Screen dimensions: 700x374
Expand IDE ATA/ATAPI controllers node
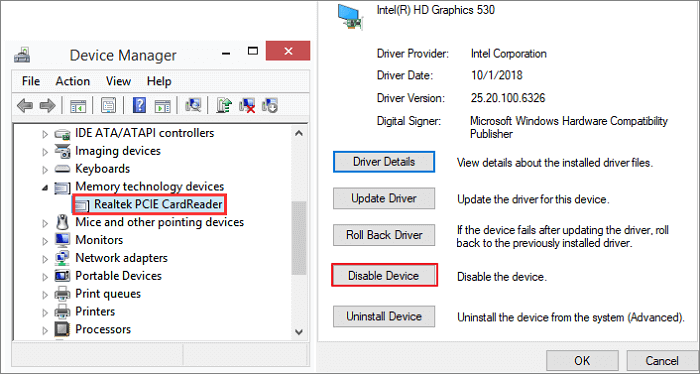click(x=45, y=133)
